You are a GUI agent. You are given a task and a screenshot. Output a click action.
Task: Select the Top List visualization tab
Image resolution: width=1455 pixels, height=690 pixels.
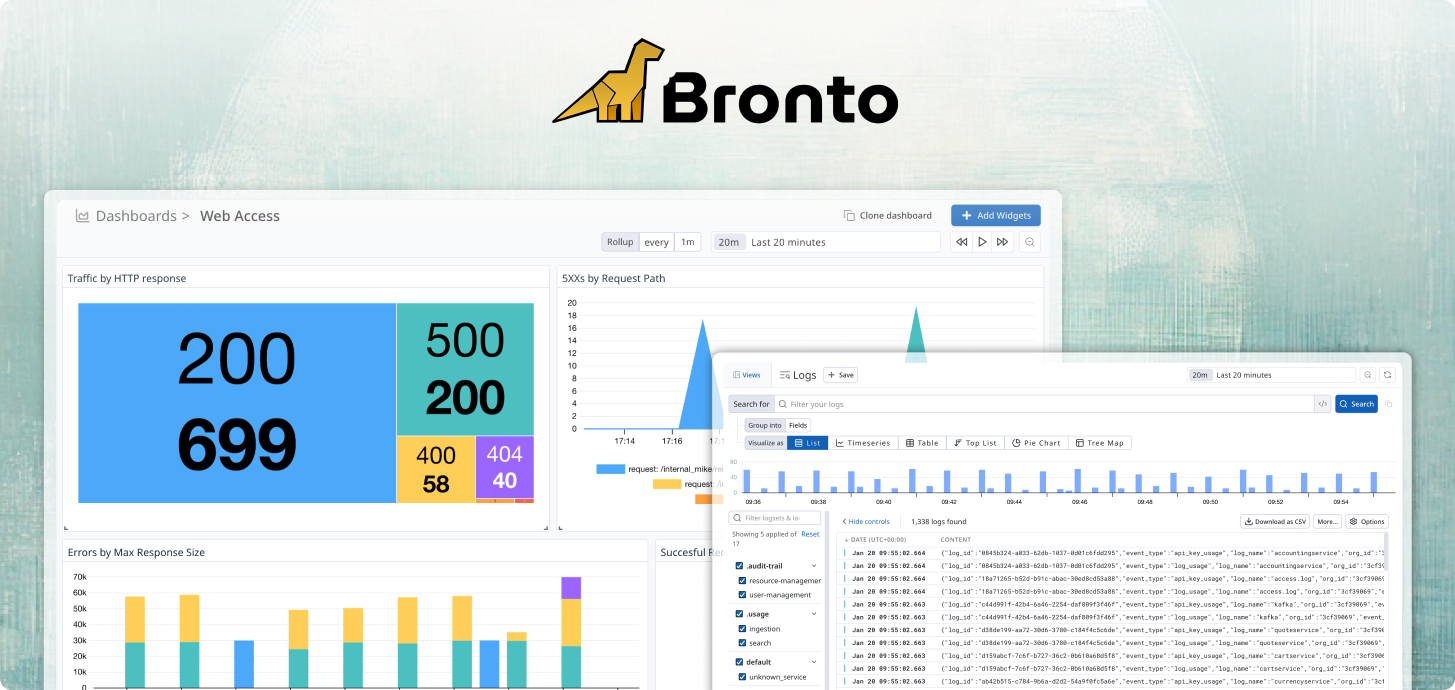[974, 443]
